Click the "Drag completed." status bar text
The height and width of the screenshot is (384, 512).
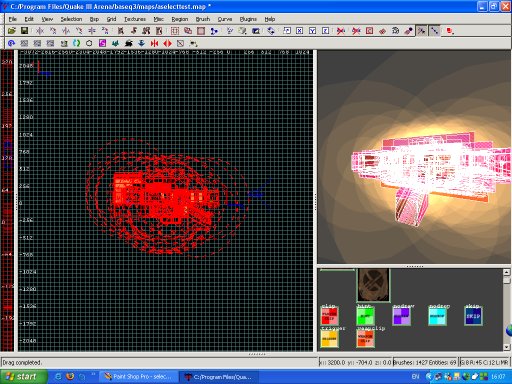[22, 362]
